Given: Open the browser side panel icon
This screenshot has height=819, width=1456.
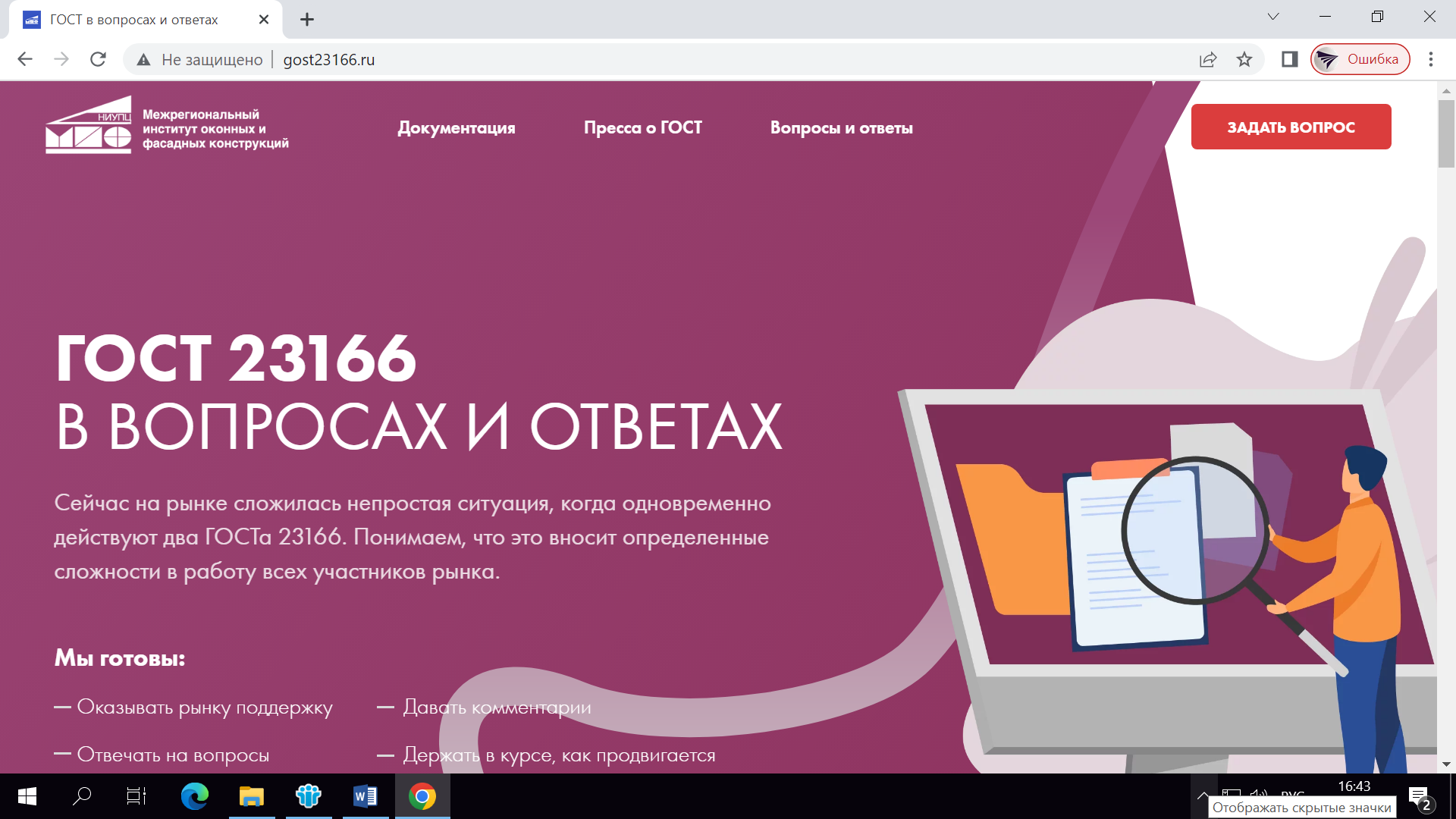Looking at the screenshot, I should point(1289,59).
